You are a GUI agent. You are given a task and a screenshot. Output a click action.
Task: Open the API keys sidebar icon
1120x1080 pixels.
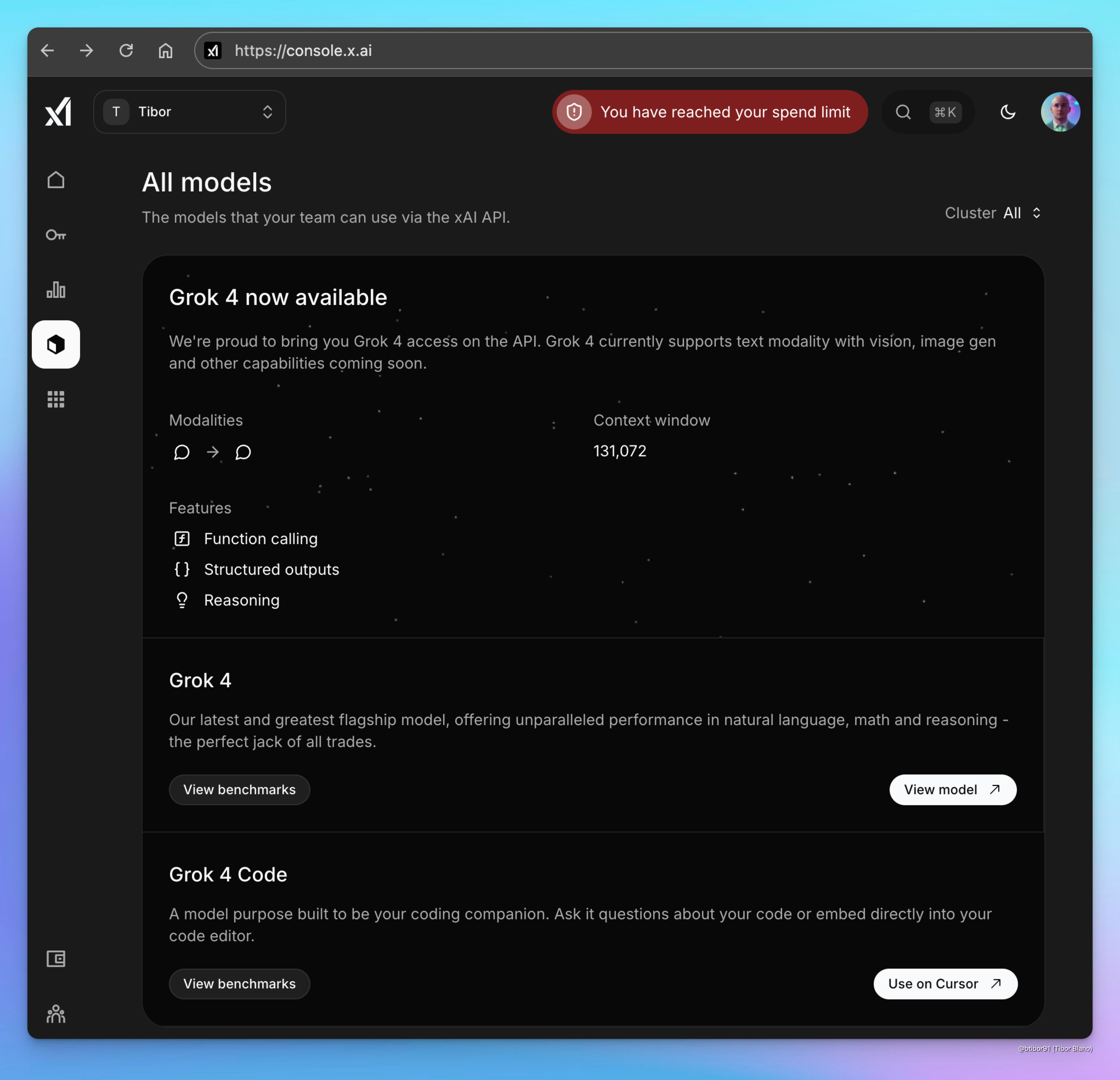56,235
